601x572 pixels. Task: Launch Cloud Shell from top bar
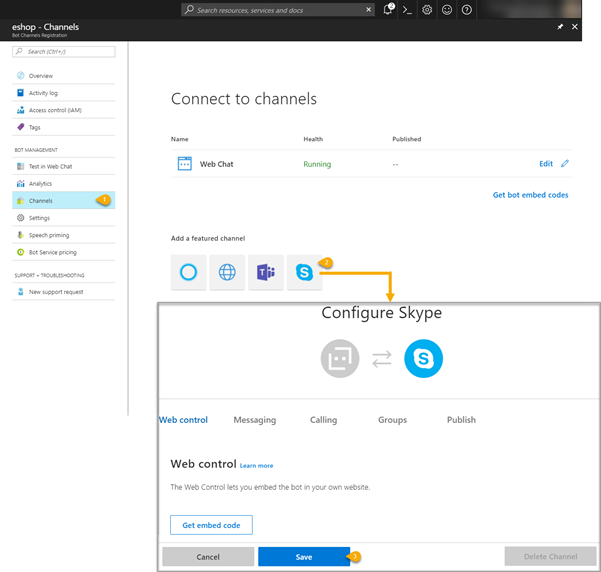(407, 10)
